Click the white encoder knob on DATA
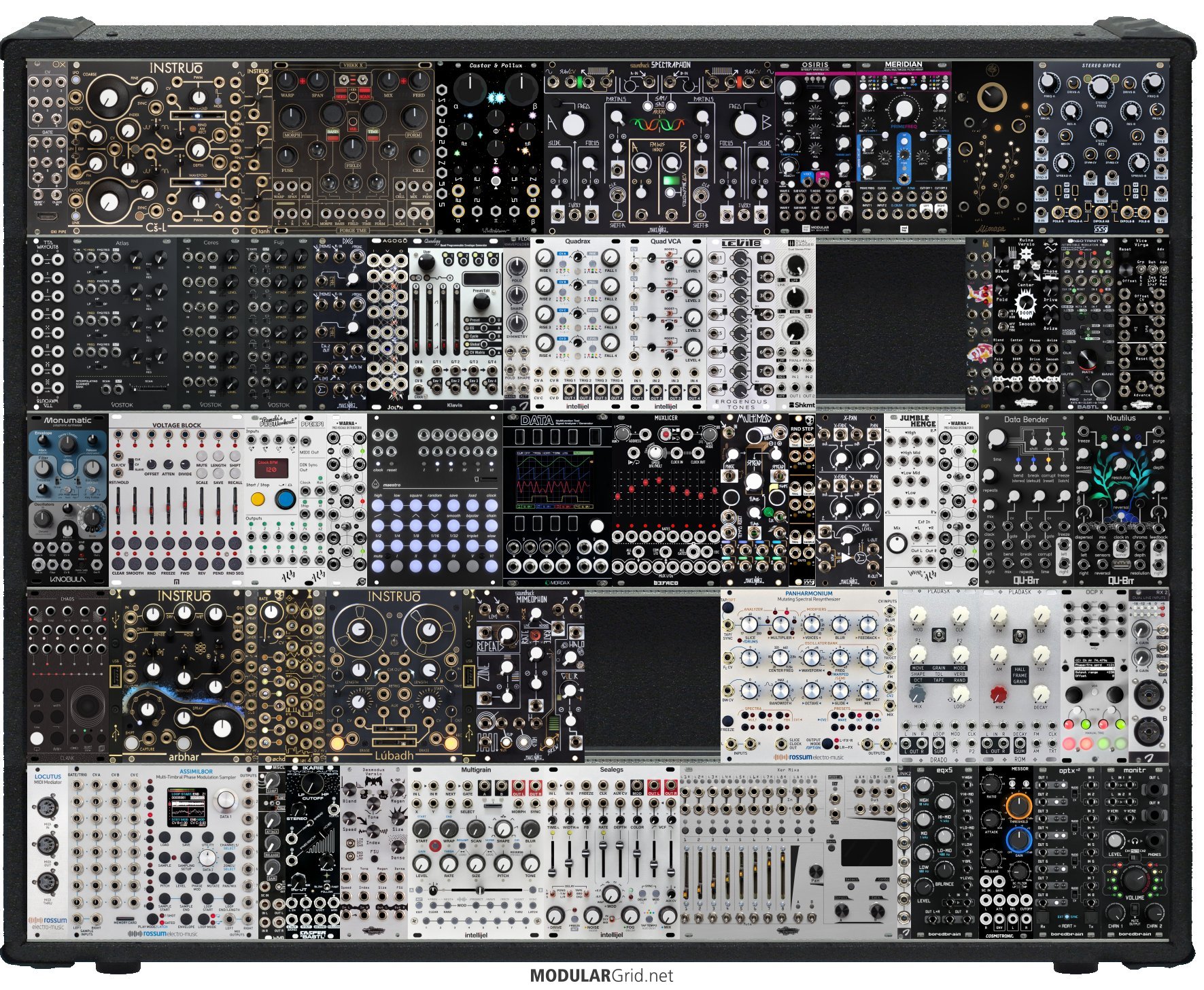Image resolution: width=1204 pixels, height=990 pixels. [x=596, y=526]
